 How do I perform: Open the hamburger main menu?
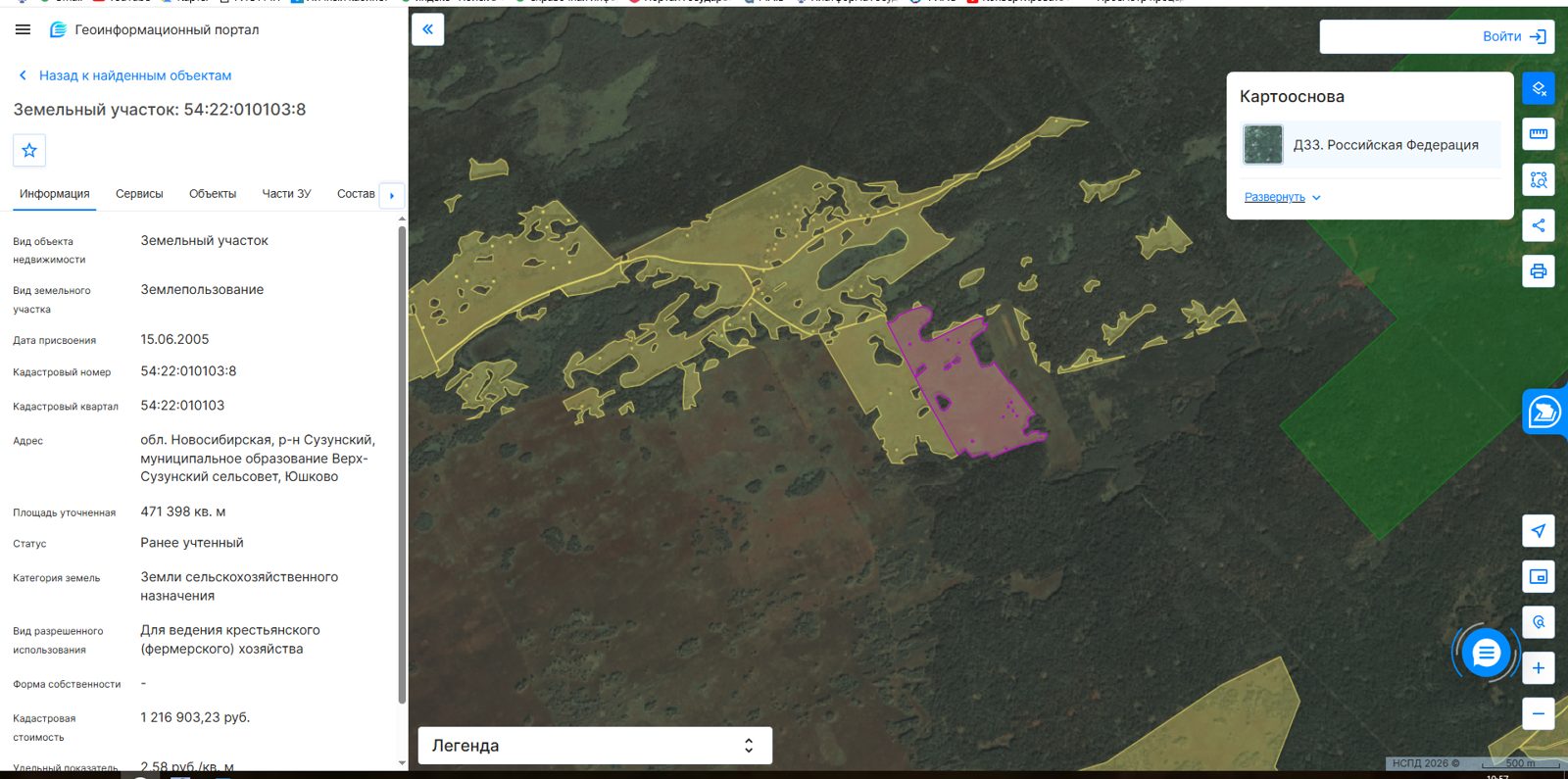(x=23, y=29)
